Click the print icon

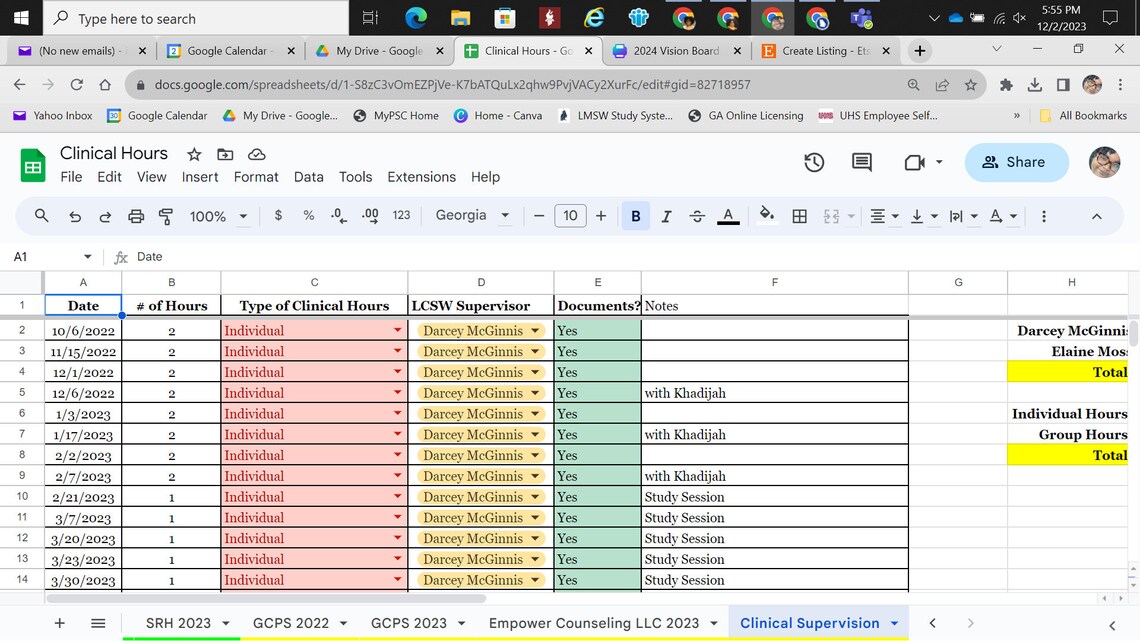point(136,215)
